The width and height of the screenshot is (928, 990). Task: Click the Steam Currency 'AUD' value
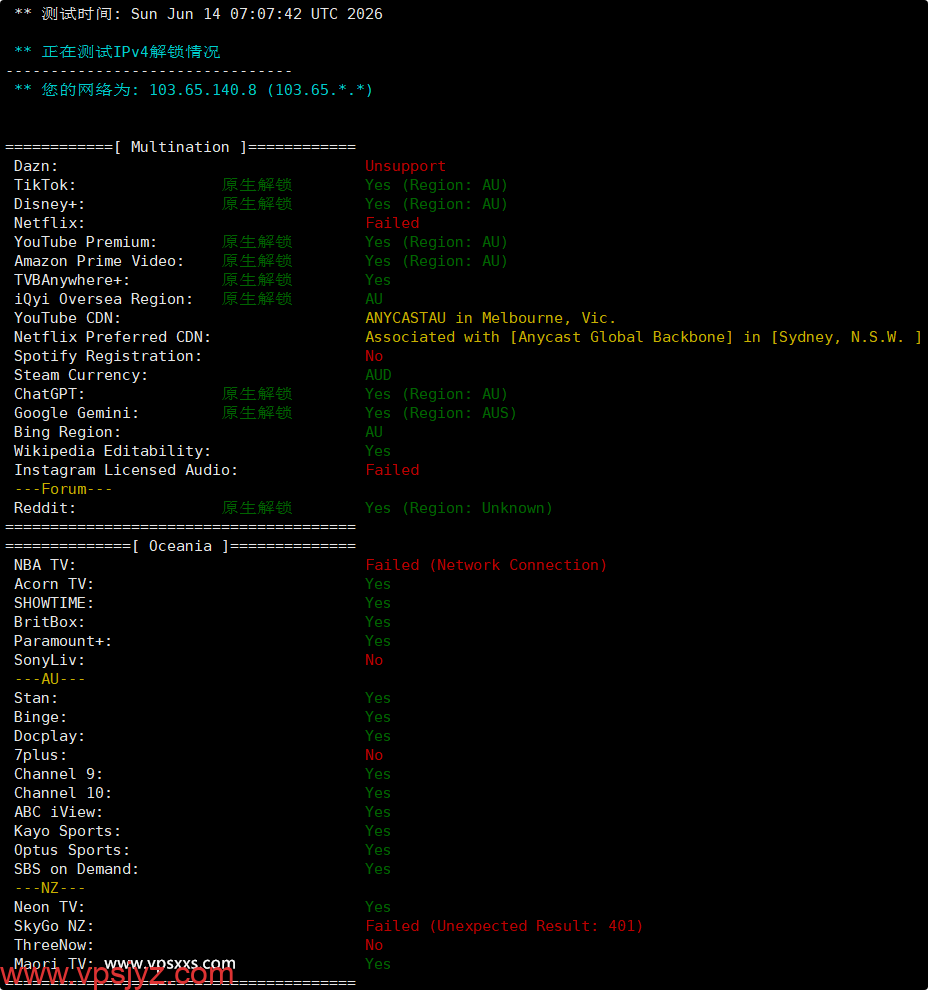pyautogui.click(x=378, y=374)
